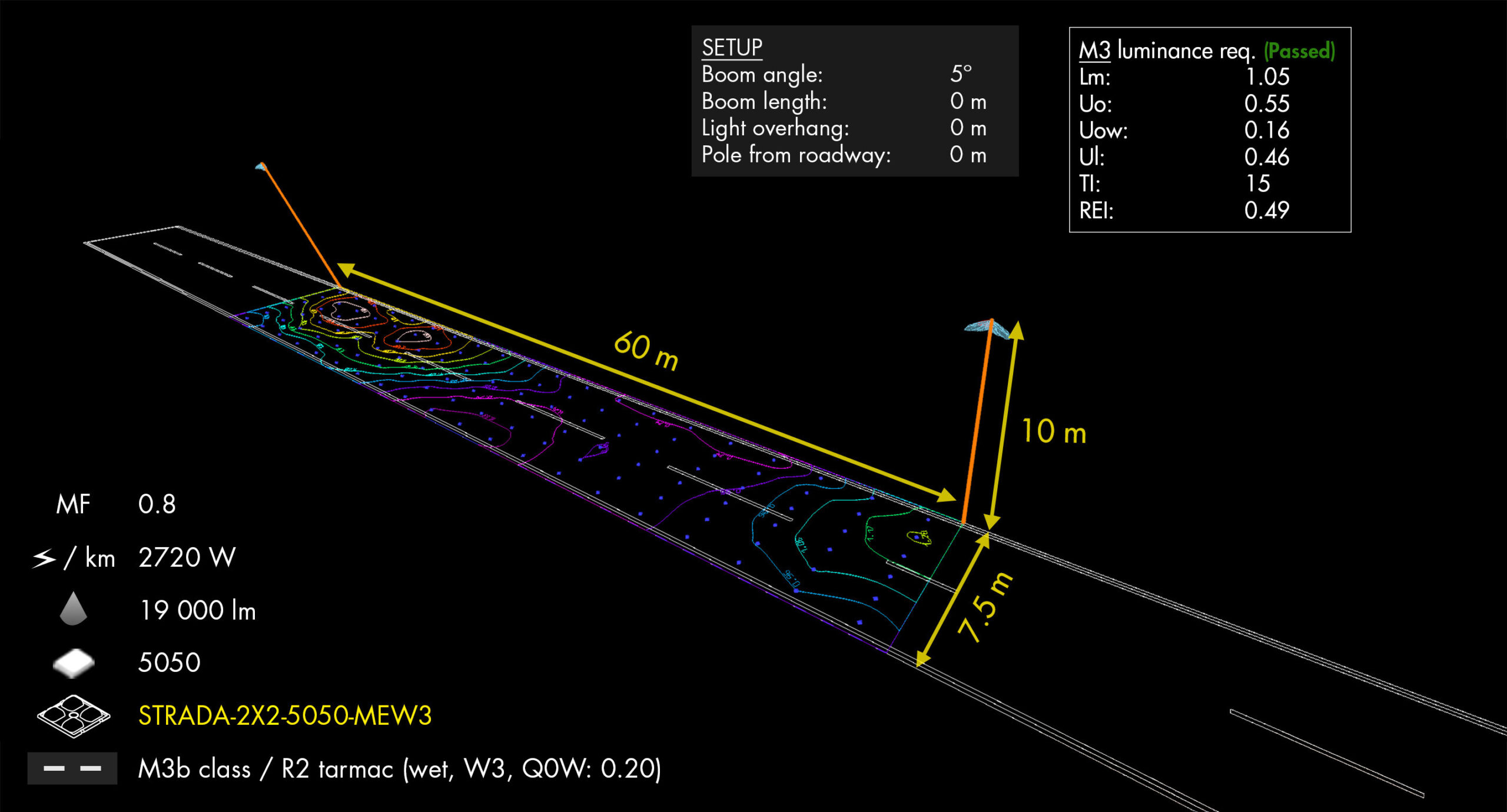The image size is (1507, 812).
Task: Click the far streetlight luminaire head
Action: tap(261, 167)
